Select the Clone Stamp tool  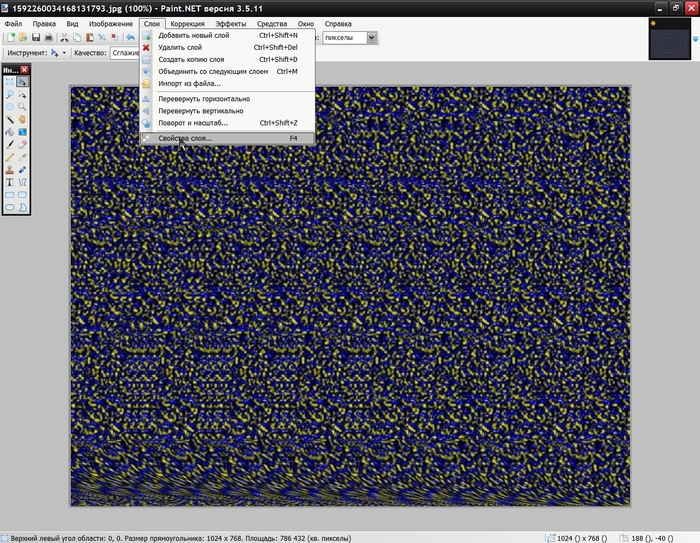coord(9,170)
